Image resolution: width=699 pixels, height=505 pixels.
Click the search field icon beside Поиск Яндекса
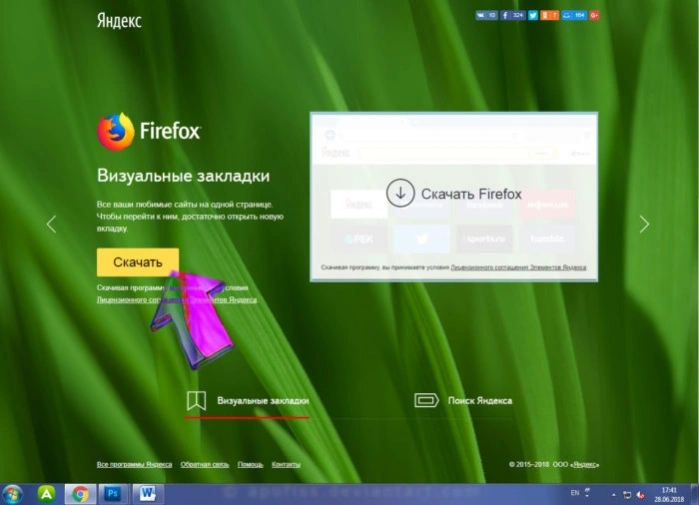[x=426, y=400]
